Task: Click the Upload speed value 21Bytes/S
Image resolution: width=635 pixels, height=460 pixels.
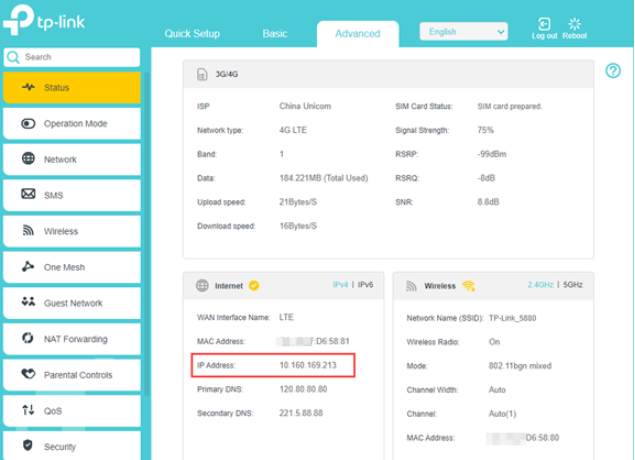Action: (298, 202)
